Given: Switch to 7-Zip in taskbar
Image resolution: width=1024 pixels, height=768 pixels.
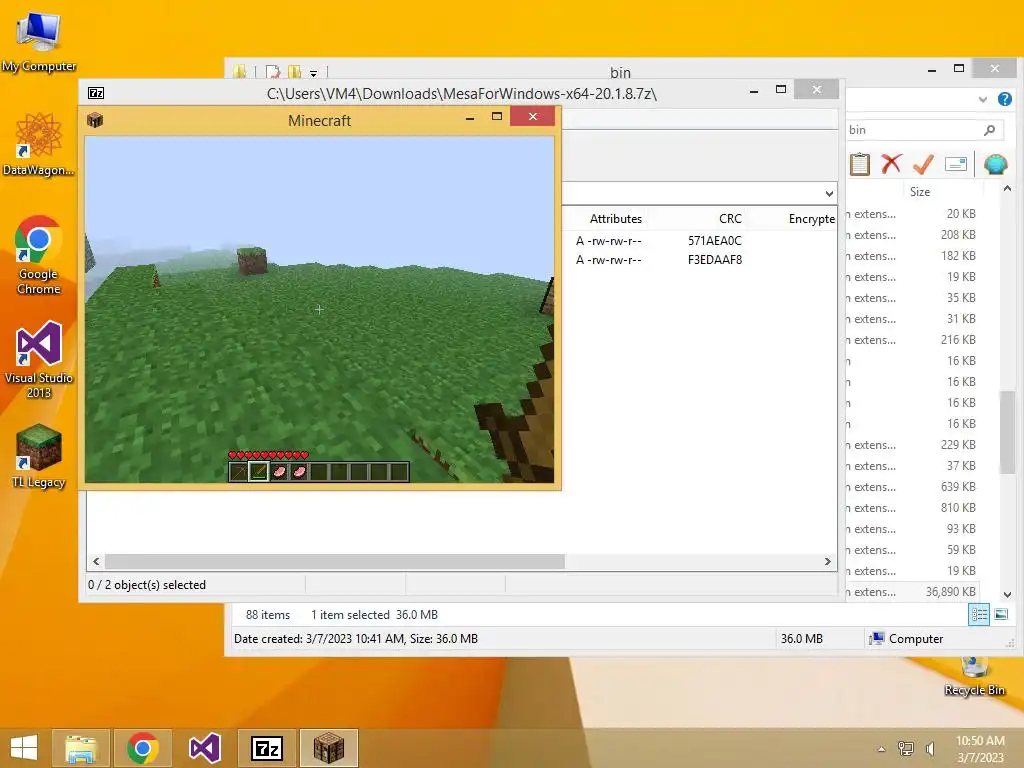Looking at the screenshot, I should (266, 748).
